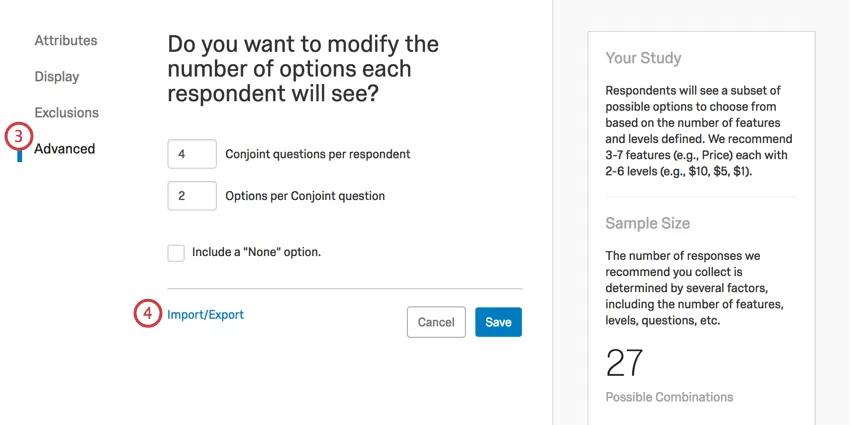850x425 pixels.
Task: Click the number 27 combinations count
Action: (624, 363)
